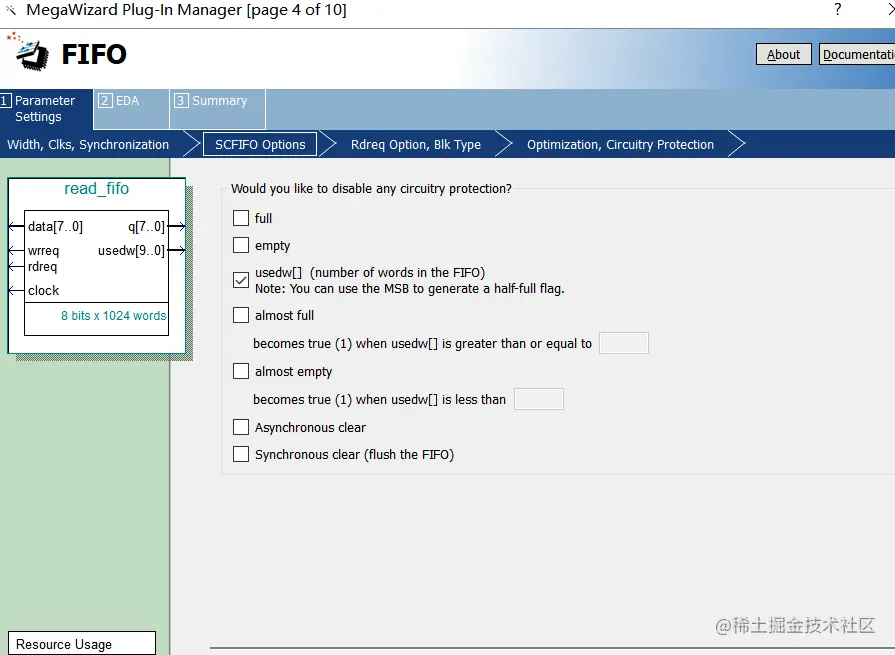Enable the empty checkbox
Screen dimensions: 895x655
[x=241, y=245]
